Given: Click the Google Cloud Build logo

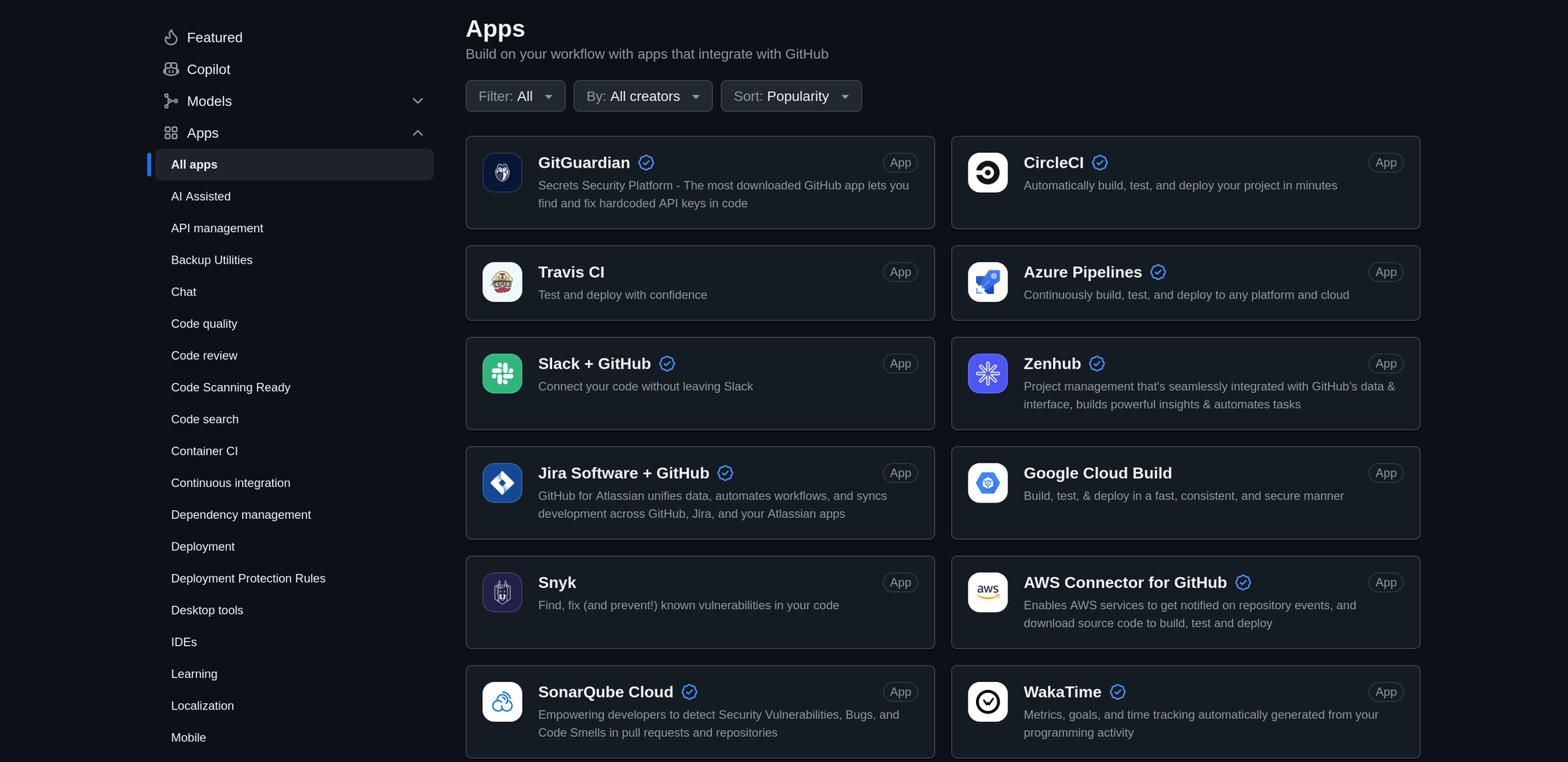Looking at the screenshot, I should point(988,483).
